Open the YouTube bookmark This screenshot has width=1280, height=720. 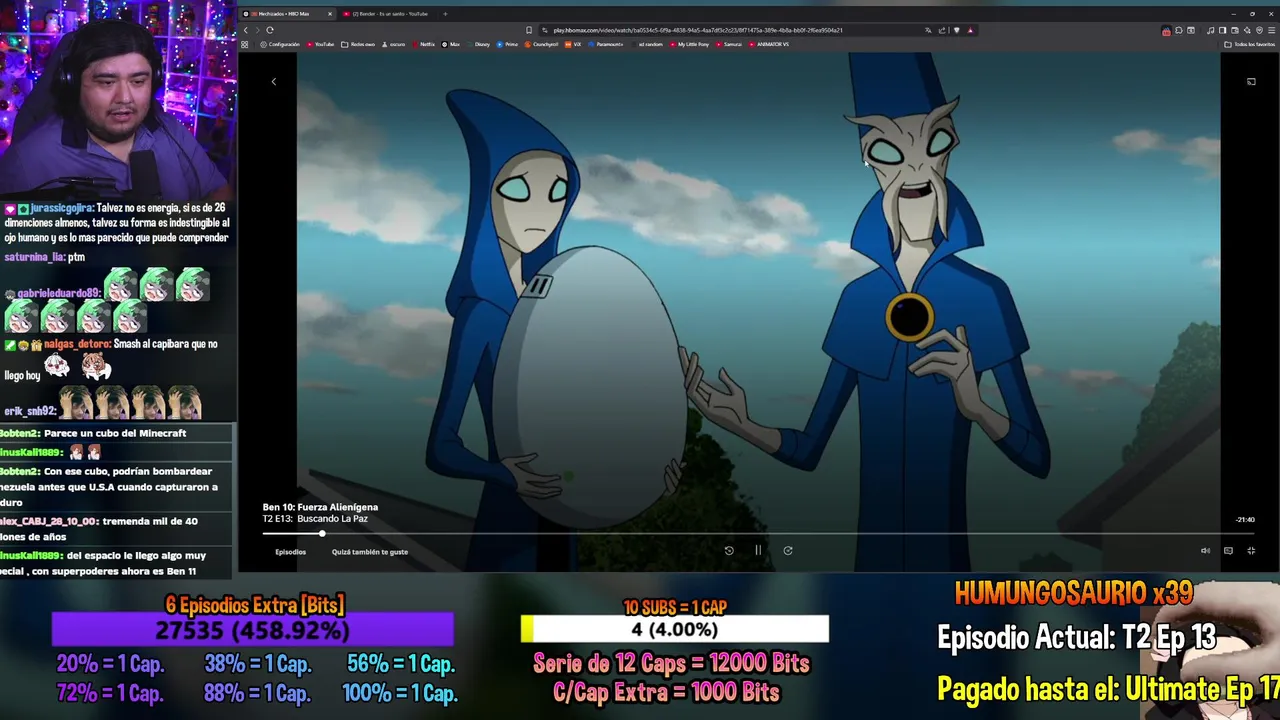[321, 44]
